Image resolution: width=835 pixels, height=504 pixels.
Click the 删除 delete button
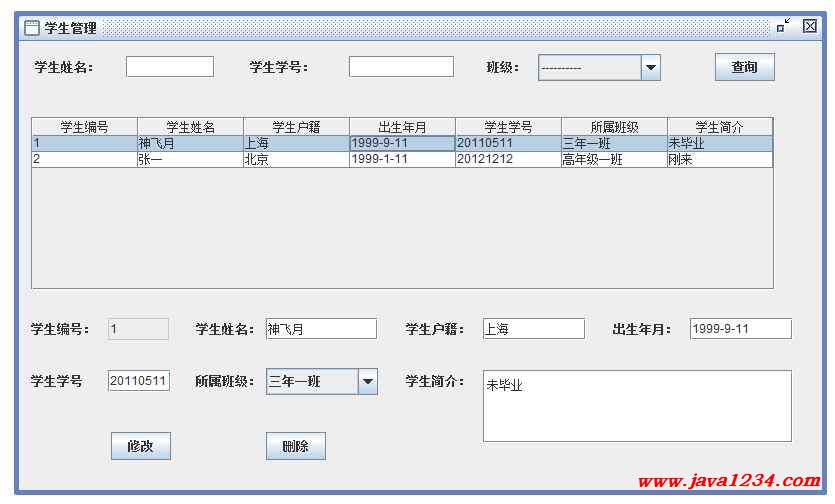click(x=296, y=446)
